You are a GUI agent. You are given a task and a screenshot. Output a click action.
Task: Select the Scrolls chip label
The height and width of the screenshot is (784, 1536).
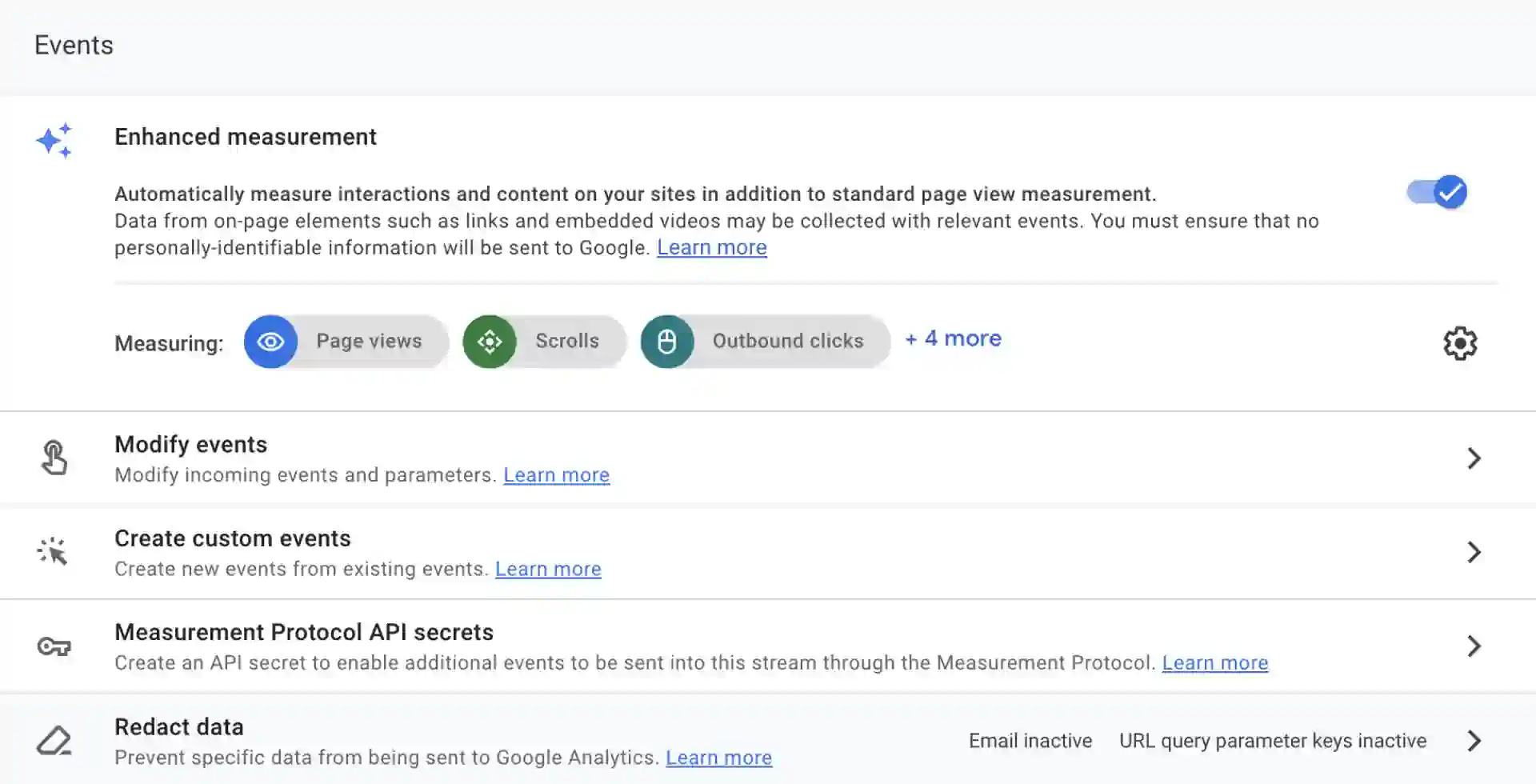[x=567, y=341]
